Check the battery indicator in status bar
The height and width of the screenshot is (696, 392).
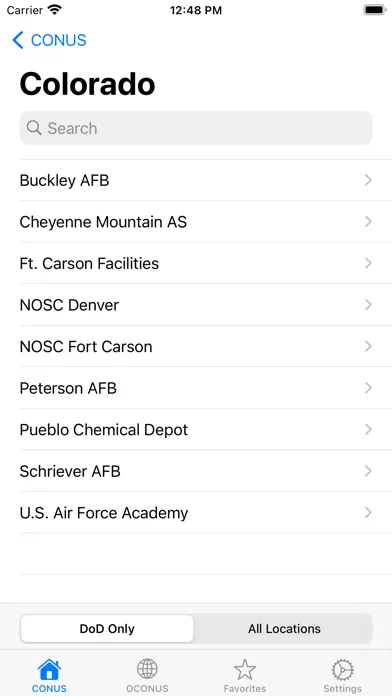(x=375, y=10)
